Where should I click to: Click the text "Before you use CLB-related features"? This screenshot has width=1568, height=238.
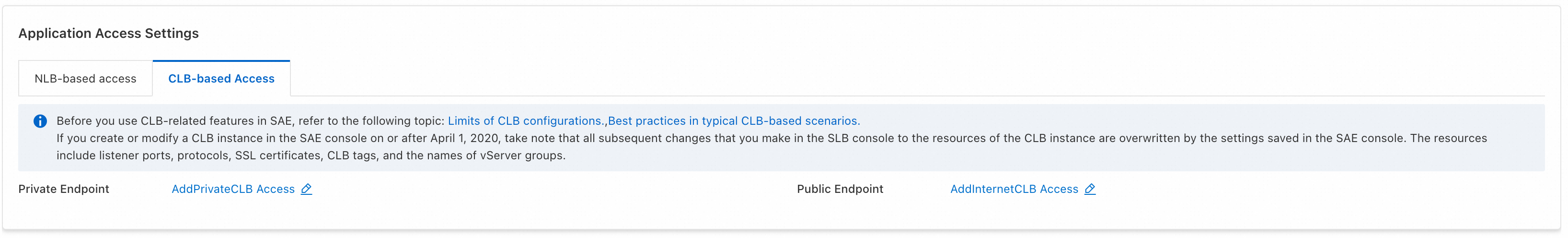tap(152, 121)
